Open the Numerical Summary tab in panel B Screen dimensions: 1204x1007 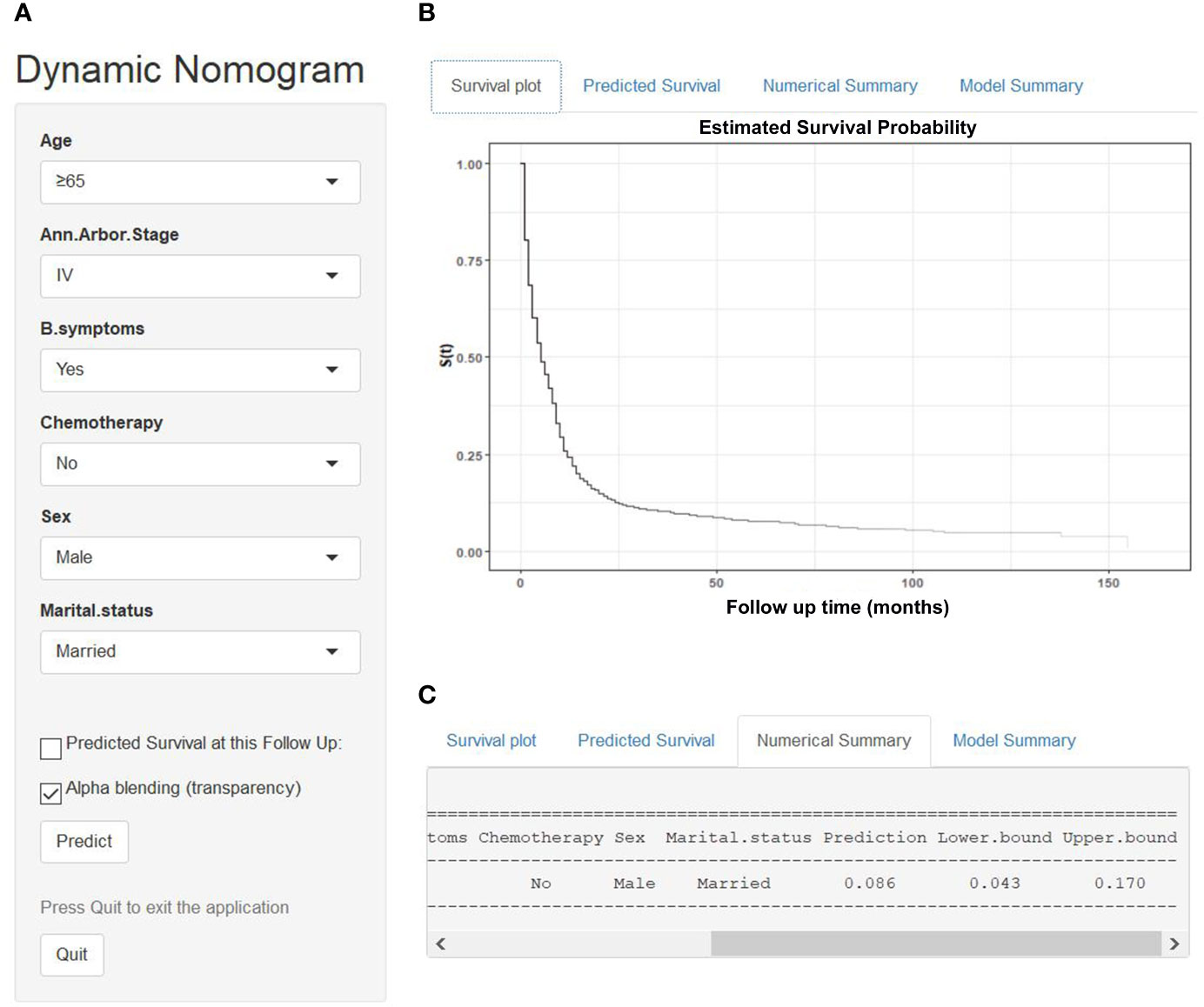[x=840, y=86]
